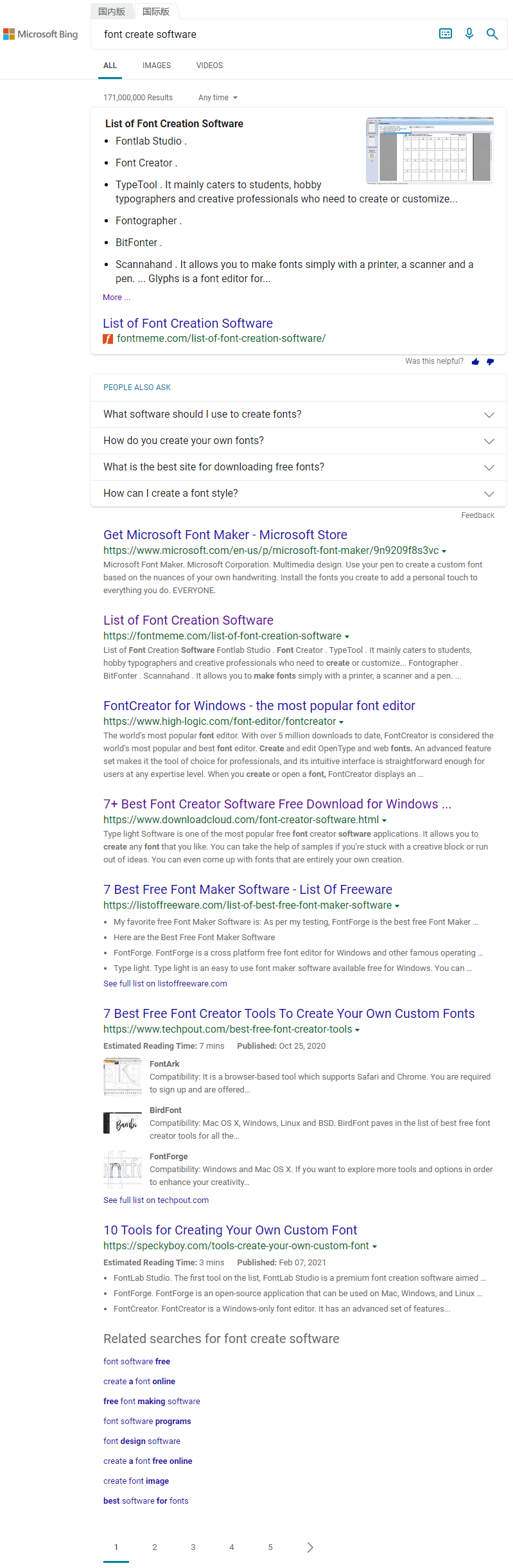Give thumbs down for the answer
The image size is (513, 1568).
pyautogui.click(x=491, y=362)
